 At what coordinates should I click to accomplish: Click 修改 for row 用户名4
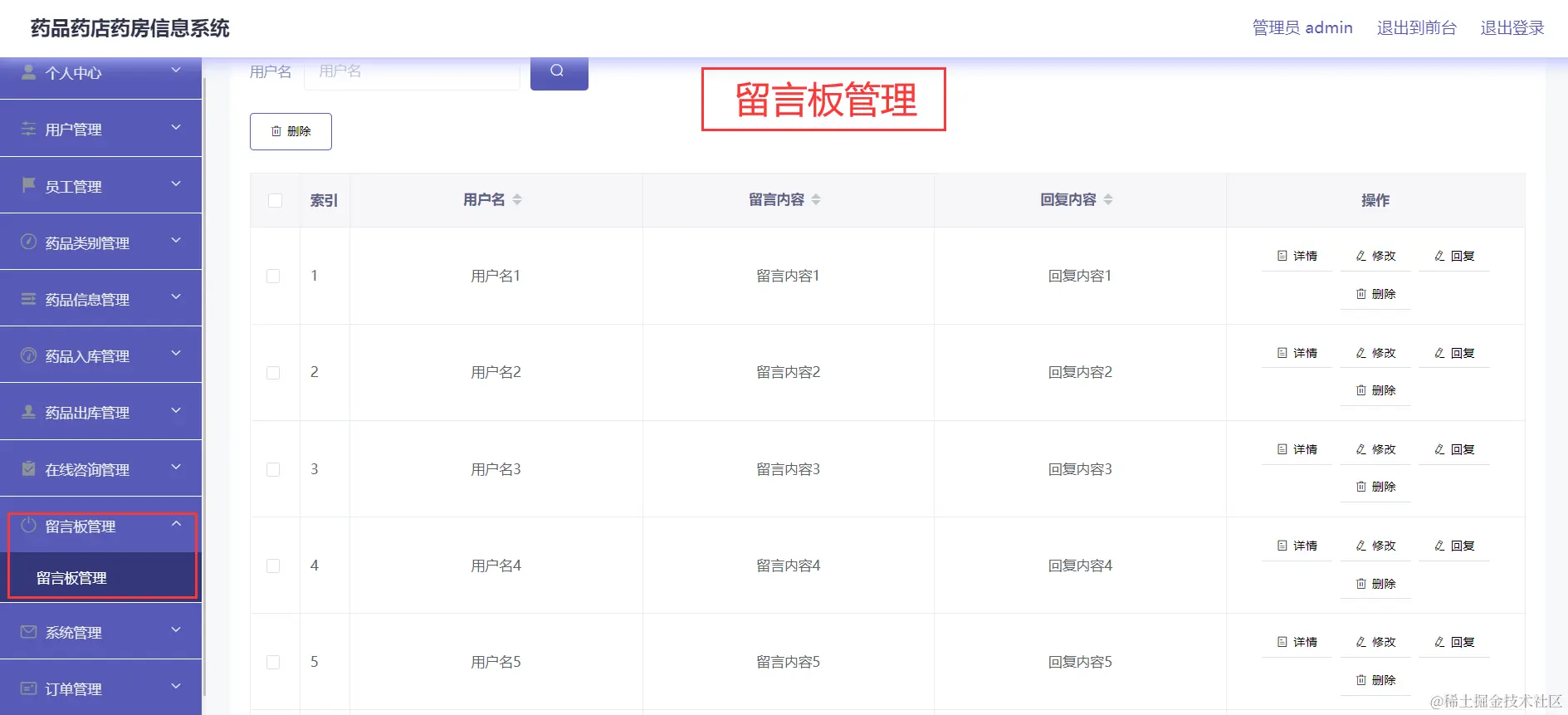tap(1375, 546)
